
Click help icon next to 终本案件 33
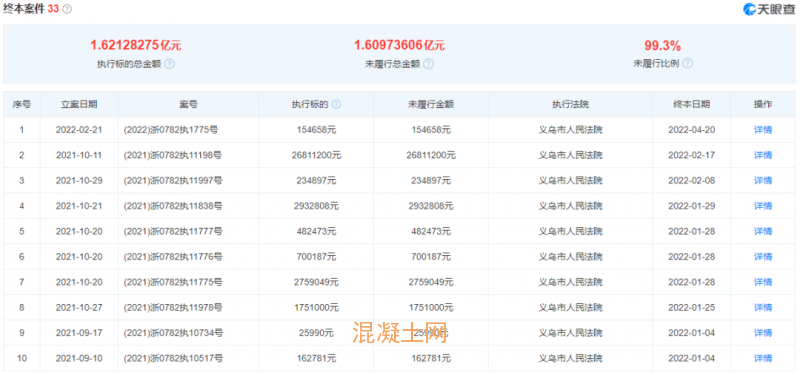[x=67, y=9]
